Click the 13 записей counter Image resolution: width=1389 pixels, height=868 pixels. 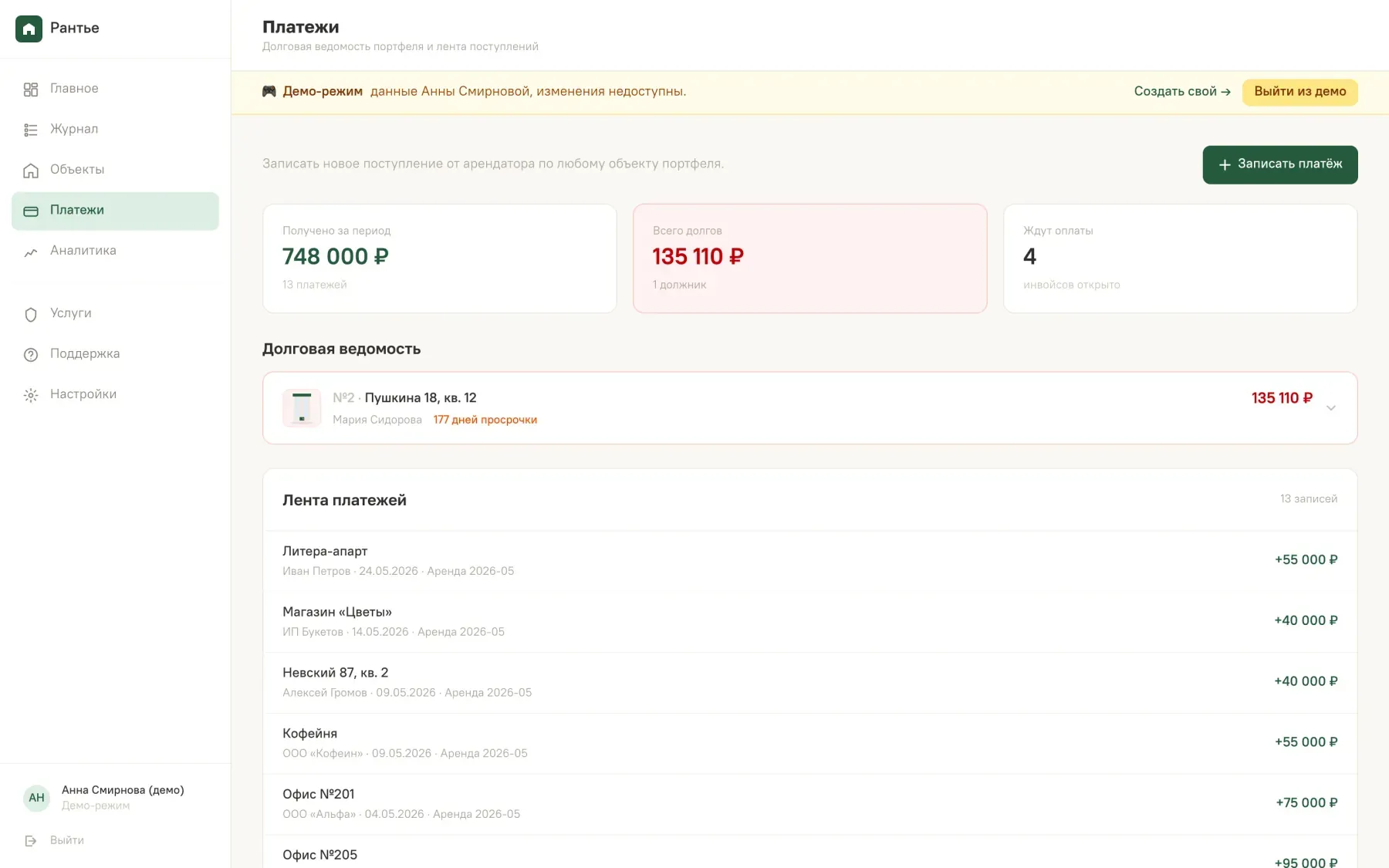pyautogui.click(x=1309, y=499)
